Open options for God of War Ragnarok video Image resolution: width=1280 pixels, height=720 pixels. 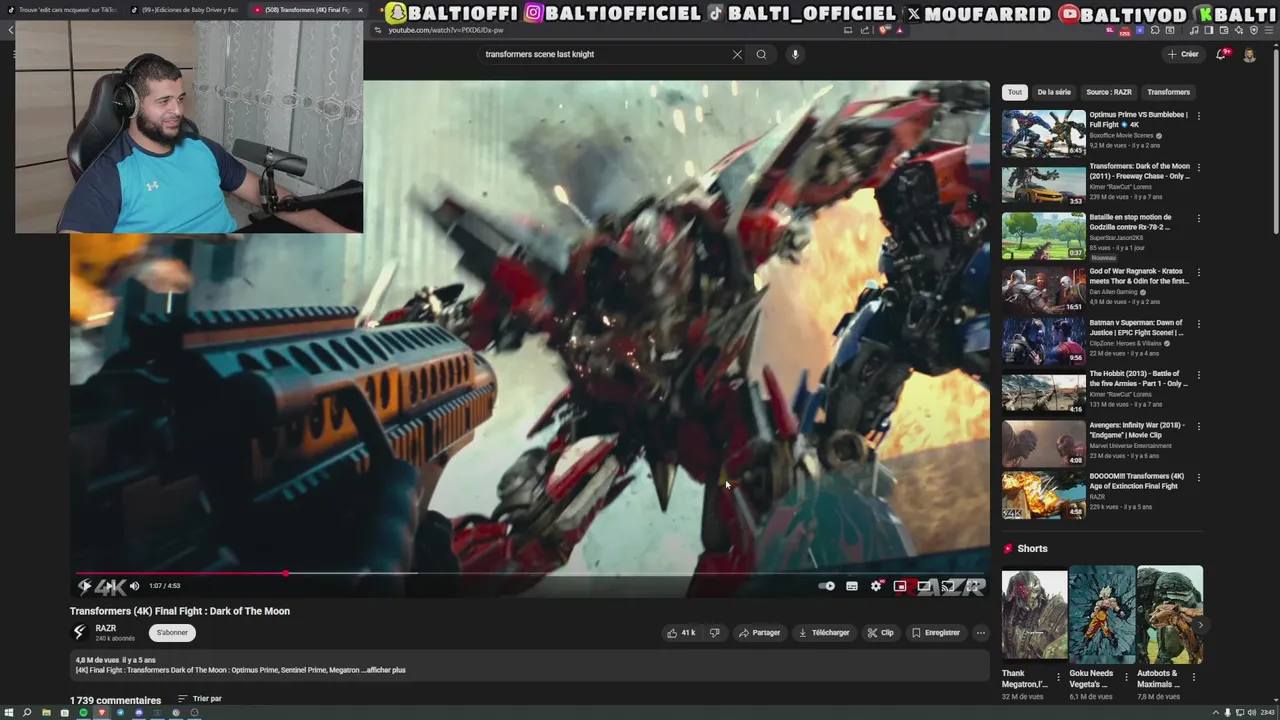(x=1198, y=273)
